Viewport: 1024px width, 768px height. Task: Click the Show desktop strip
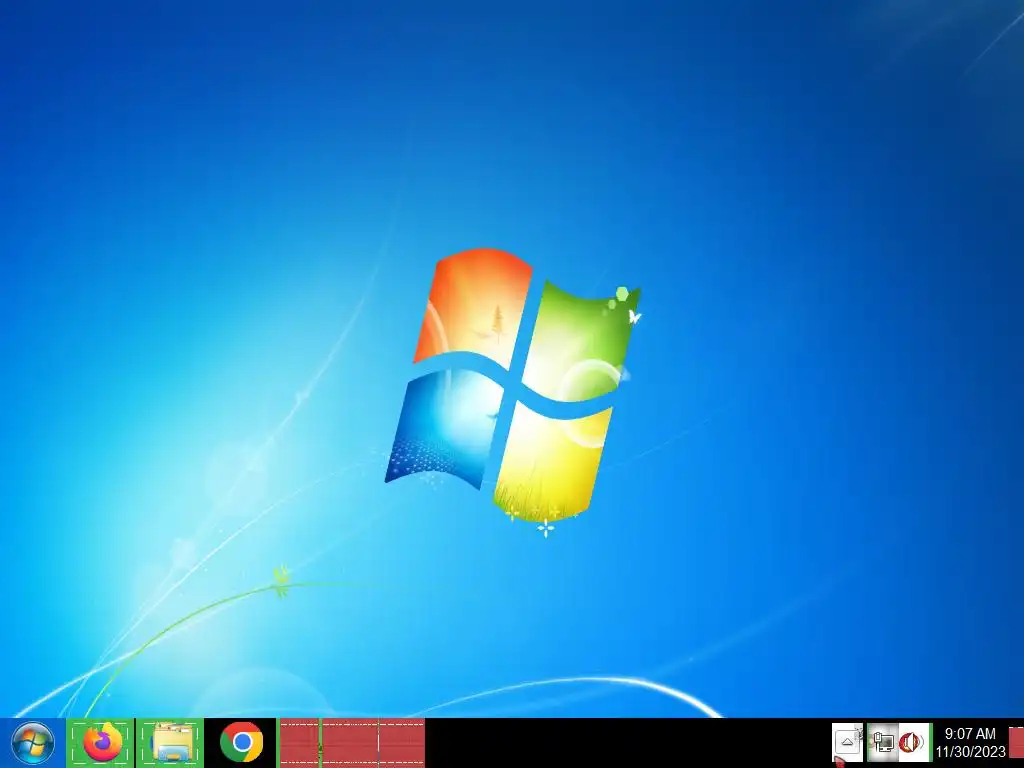[x=1016, y=743]
